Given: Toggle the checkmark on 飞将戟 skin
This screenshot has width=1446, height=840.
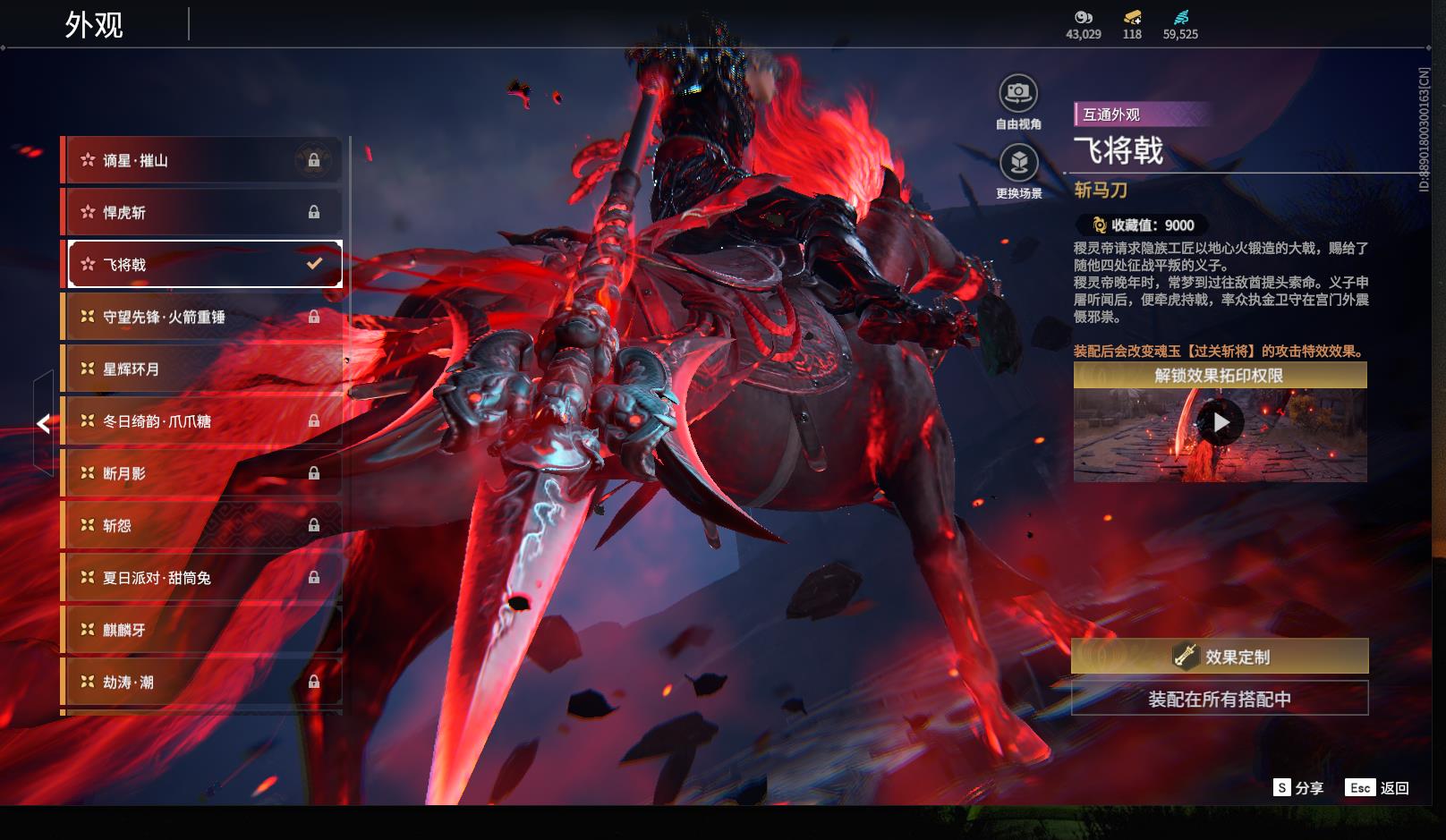Looking at the screenshot, I should (314, 264).
